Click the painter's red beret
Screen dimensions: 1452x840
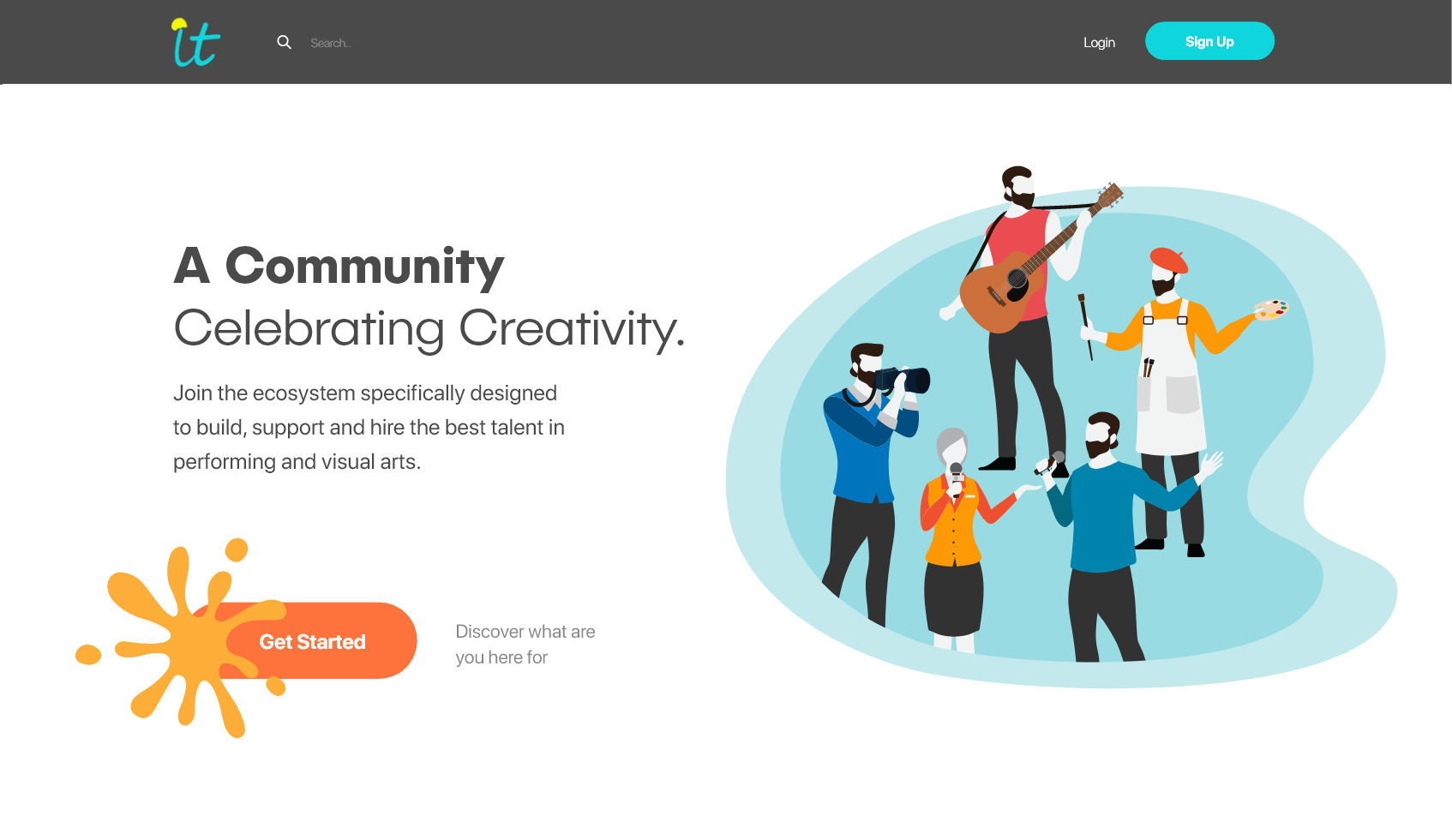coord(1168,260)
